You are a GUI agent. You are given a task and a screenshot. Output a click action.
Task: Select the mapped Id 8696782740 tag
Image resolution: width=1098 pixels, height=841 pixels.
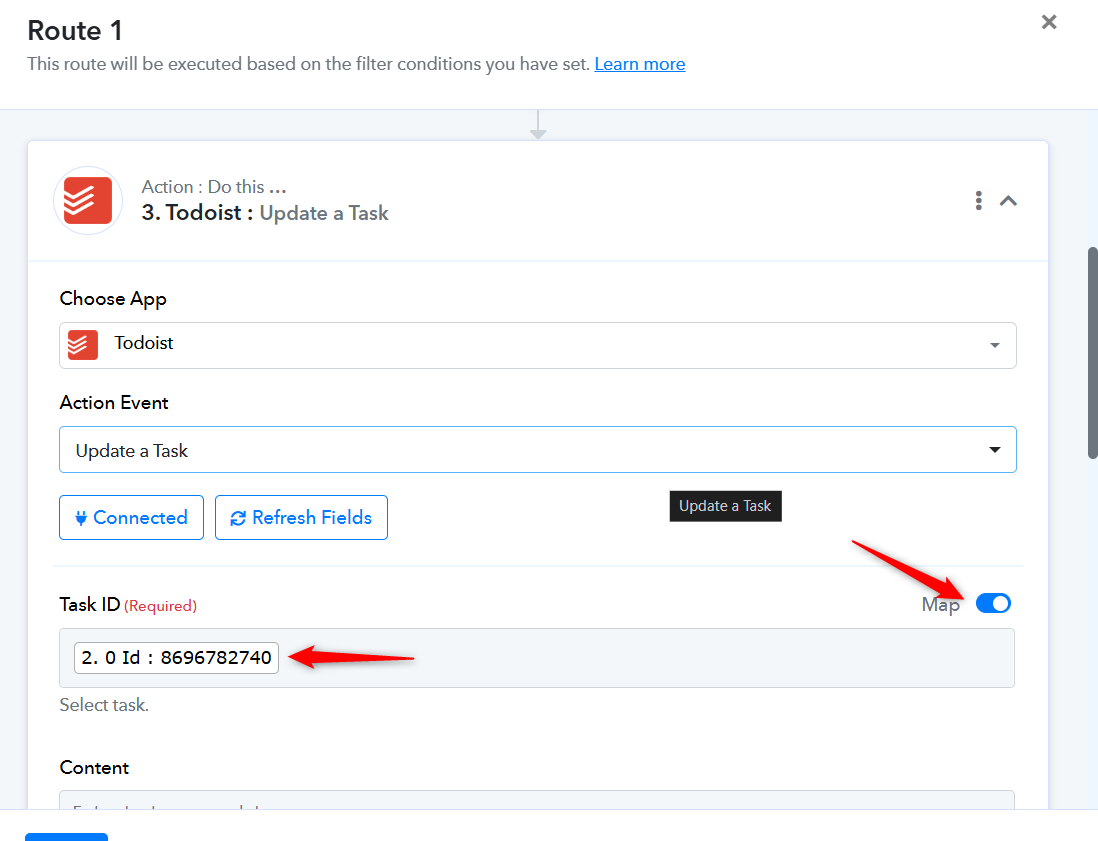(x=176, y=658)
